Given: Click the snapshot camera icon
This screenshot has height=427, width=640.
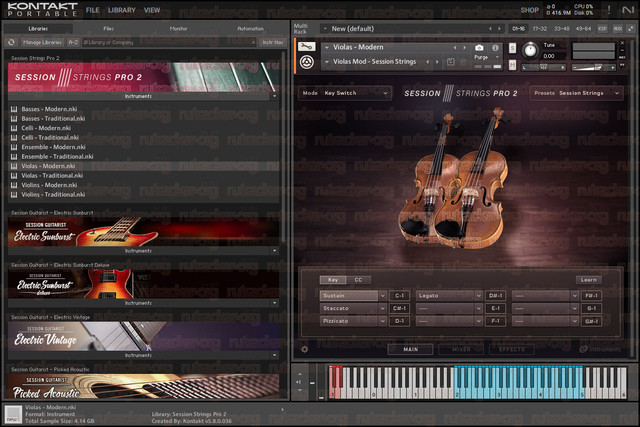Looking at the screenshot, I should coord(479,47).
